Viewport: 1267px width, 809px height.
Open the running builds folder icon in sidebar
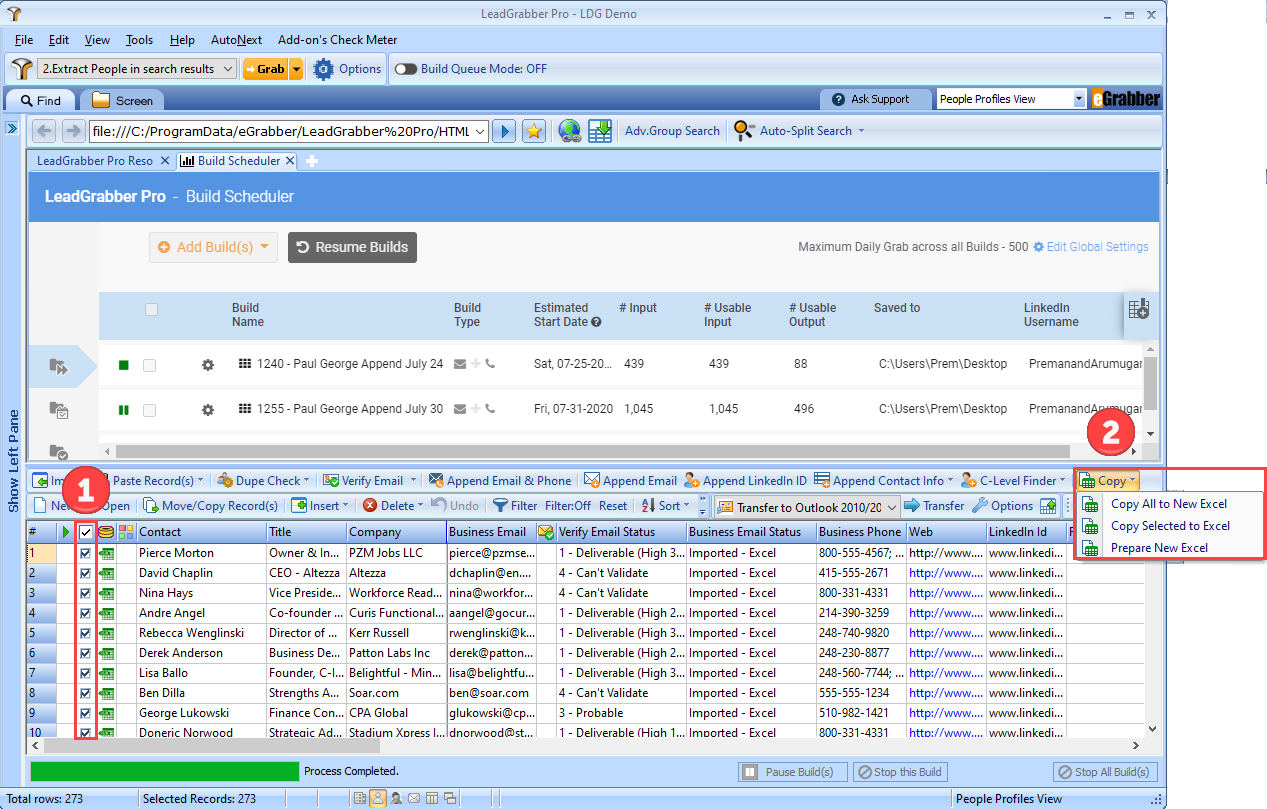coord(59,368)
